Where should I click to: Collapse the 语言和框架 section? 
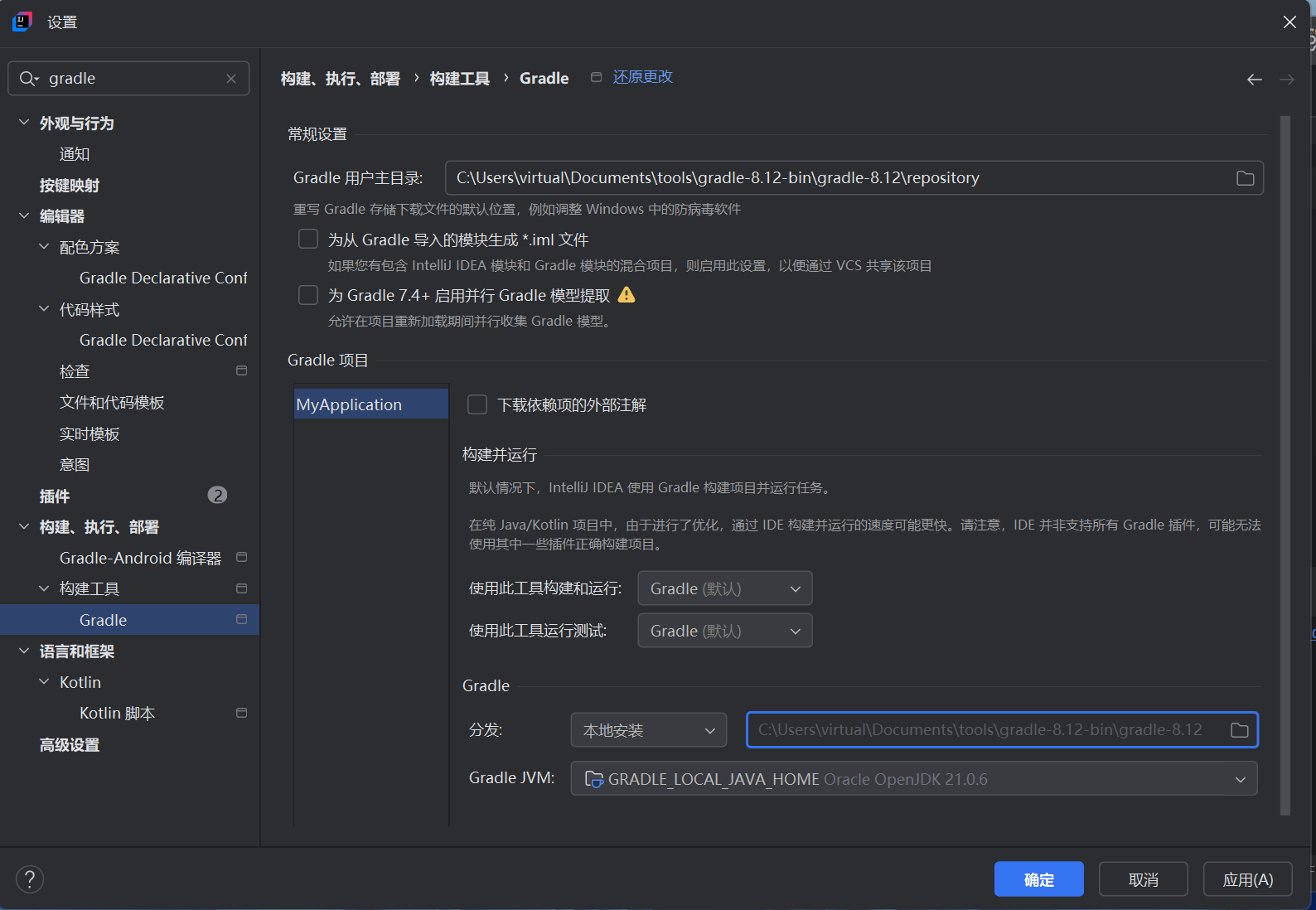point(24,651)
